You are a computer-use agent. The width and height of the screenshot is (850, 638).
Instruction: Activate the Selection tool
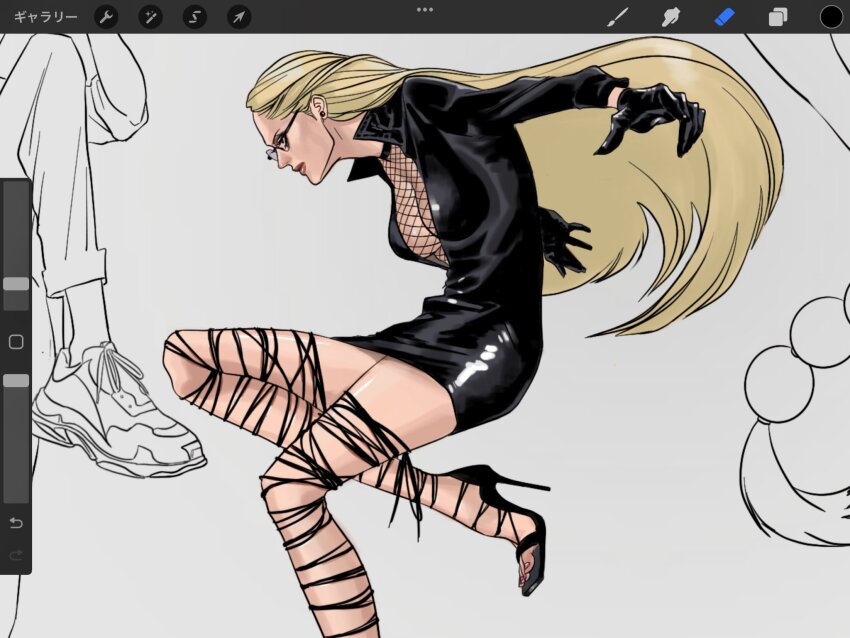tap(194, 16)
